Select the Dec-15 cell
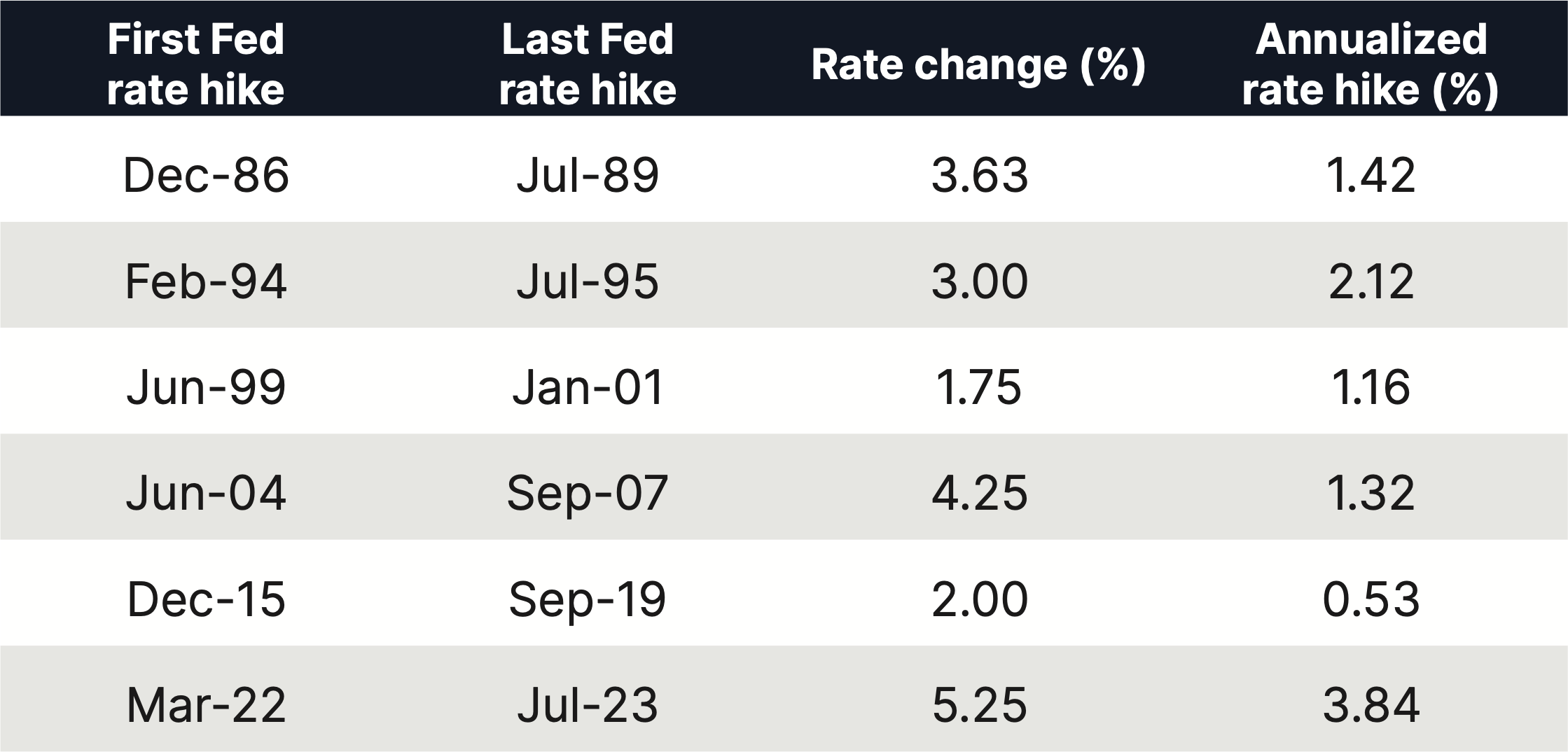This screenshot has height=752, width=1568. click(206, 599)
